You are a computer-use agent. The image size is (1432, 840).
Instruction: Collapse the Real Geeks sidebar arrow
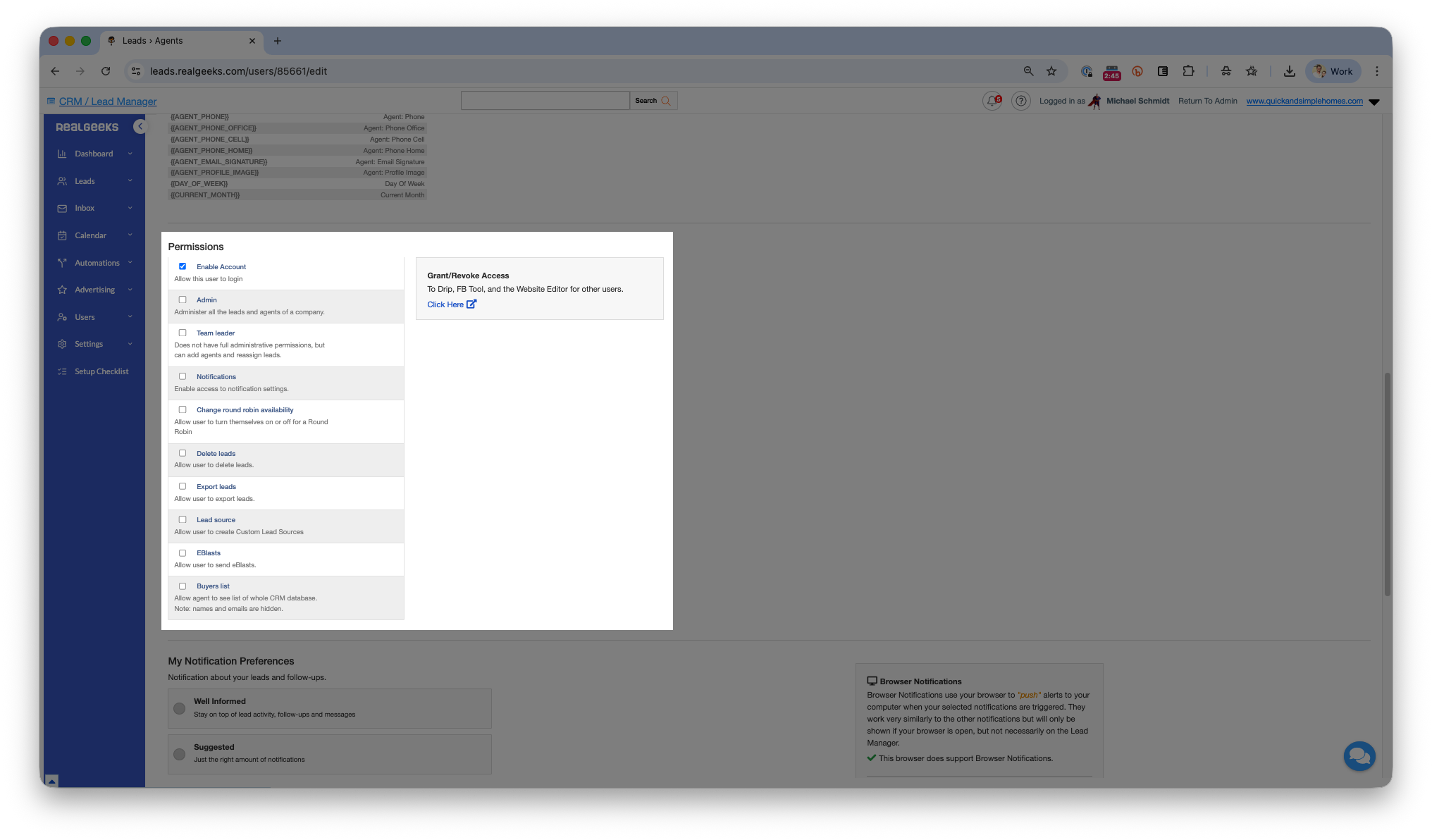click(x=140, y=126)
